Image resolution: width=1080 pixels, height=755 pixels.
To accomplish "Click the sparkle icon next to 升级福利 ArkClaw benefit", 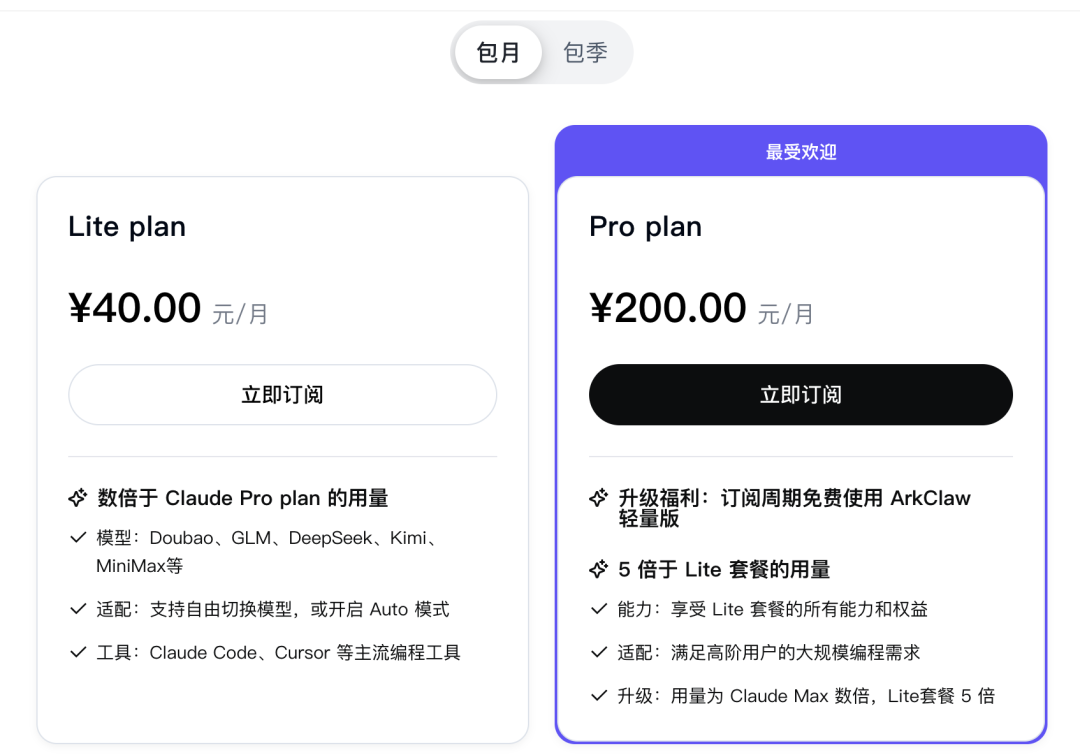I will (598, 497).
